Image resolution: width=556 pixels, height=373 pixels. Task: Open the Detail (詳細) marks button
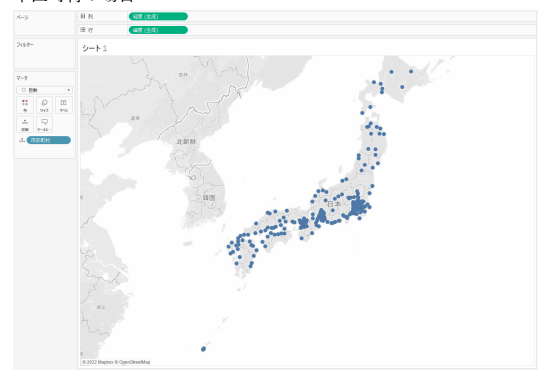click(25, 124)
